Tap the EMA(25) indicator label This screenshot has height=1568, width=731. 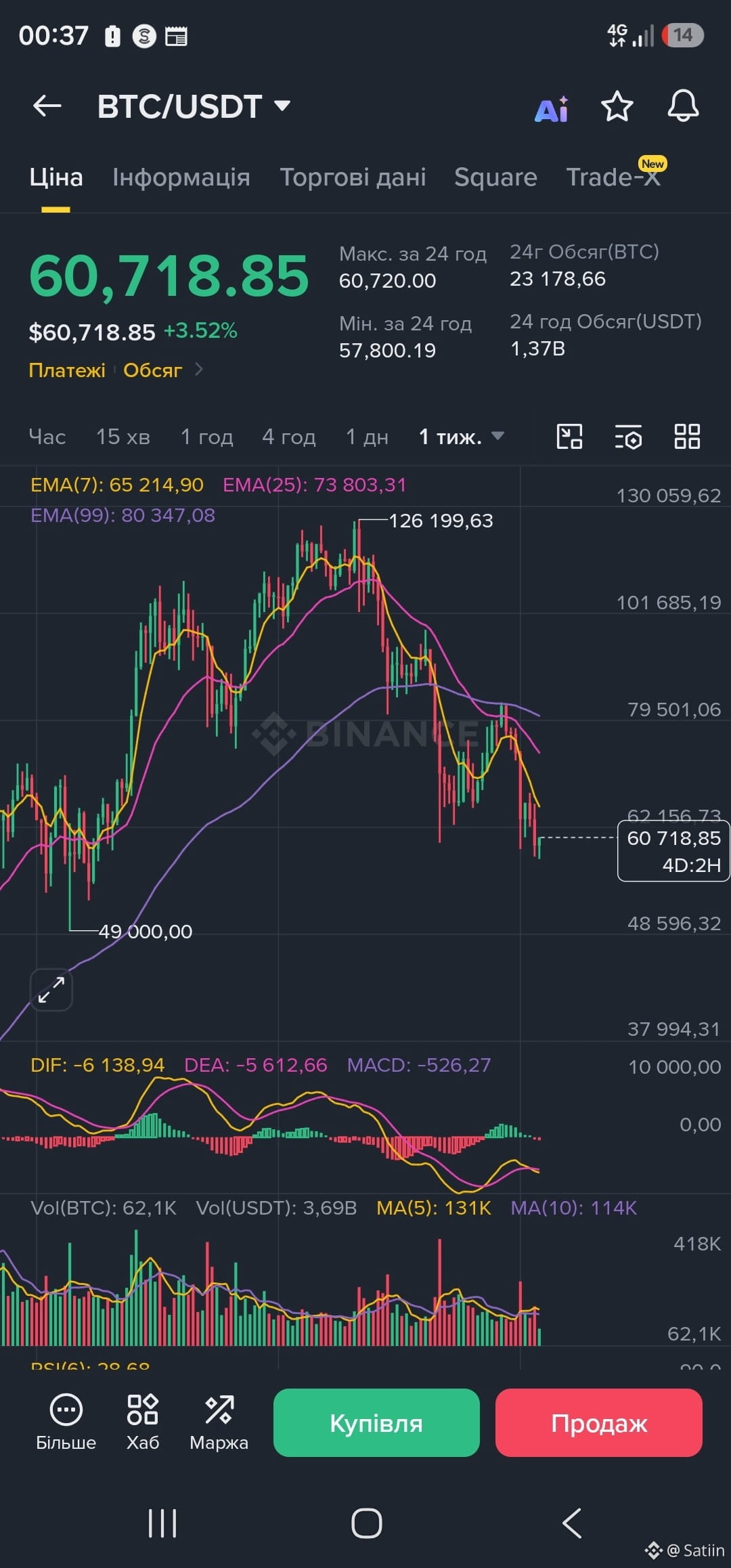click(x=315, y=485)
